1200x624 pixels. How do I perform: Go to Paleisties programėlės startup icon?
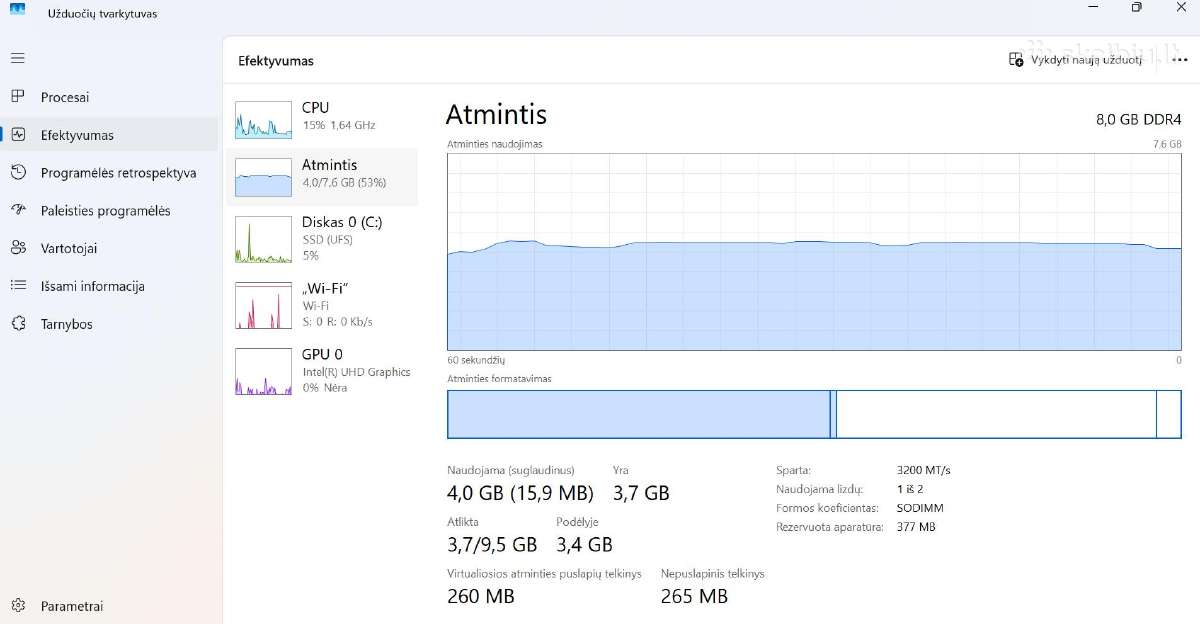[x=18, y=211]
